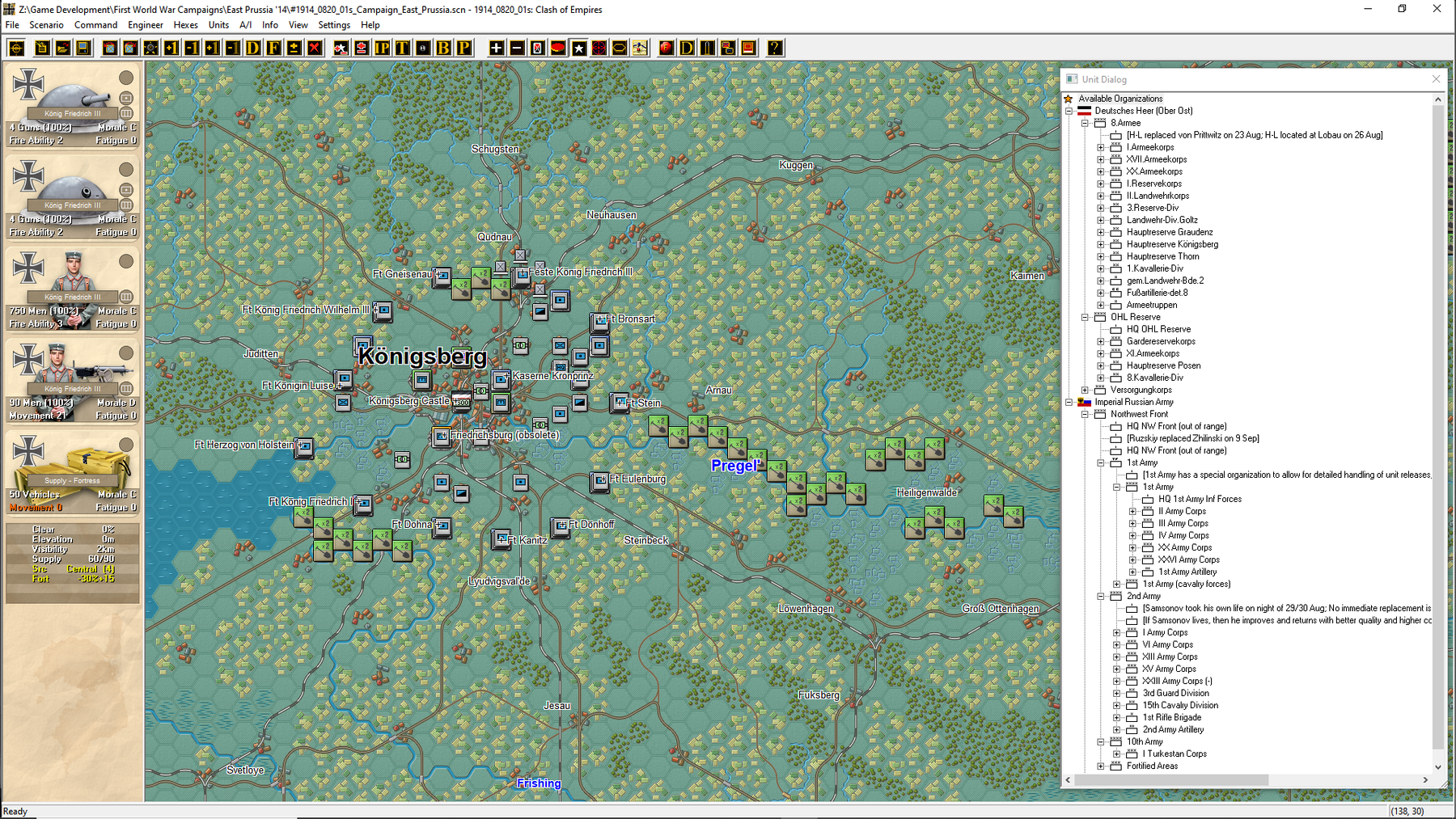Screen dimensions: 1456x819
Task: Select Hauptreserve Königsberg in the tree
Action: 1172,244
